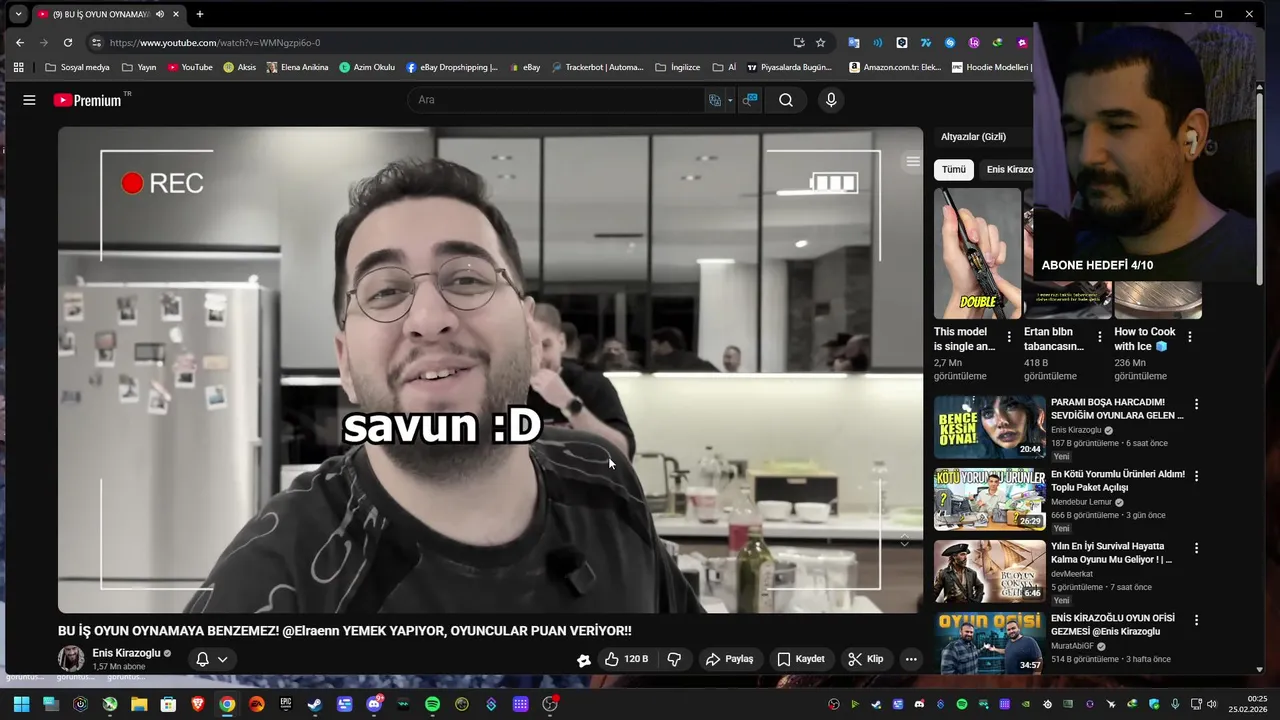Open the site info icon in the address bar
The height and width of the screenshot is (720, 1280).
96,42
